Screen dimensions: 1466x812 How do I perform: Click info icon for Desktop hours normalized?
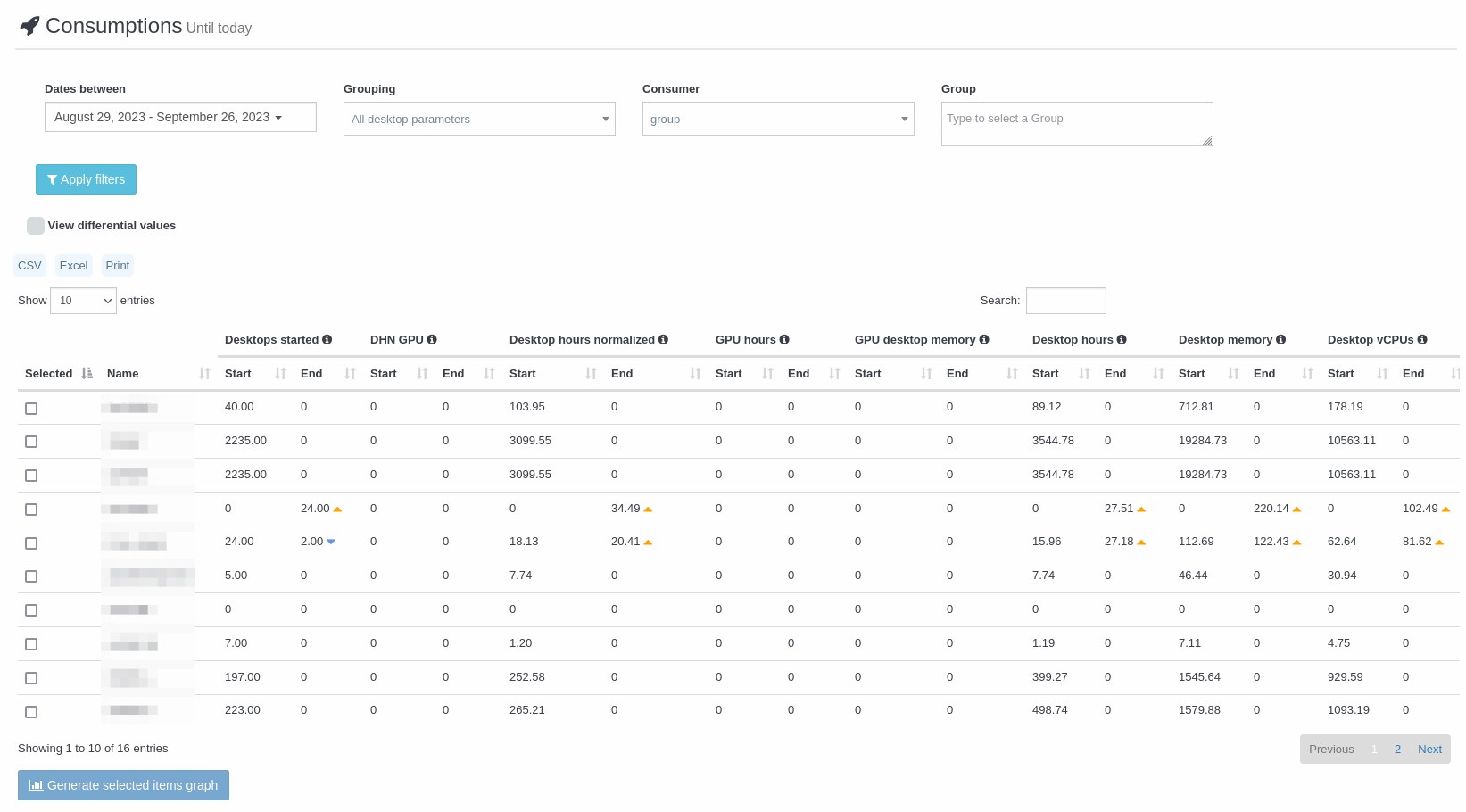pos(663,340)
